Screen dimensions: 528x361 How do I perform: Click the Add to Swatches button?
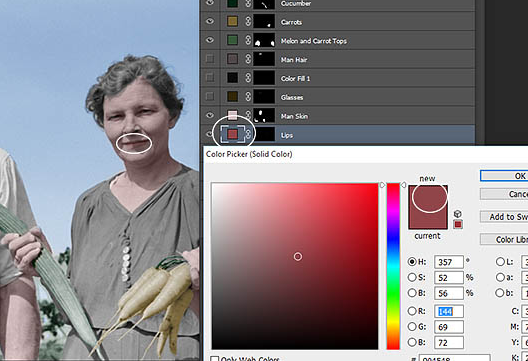point(504,217)
